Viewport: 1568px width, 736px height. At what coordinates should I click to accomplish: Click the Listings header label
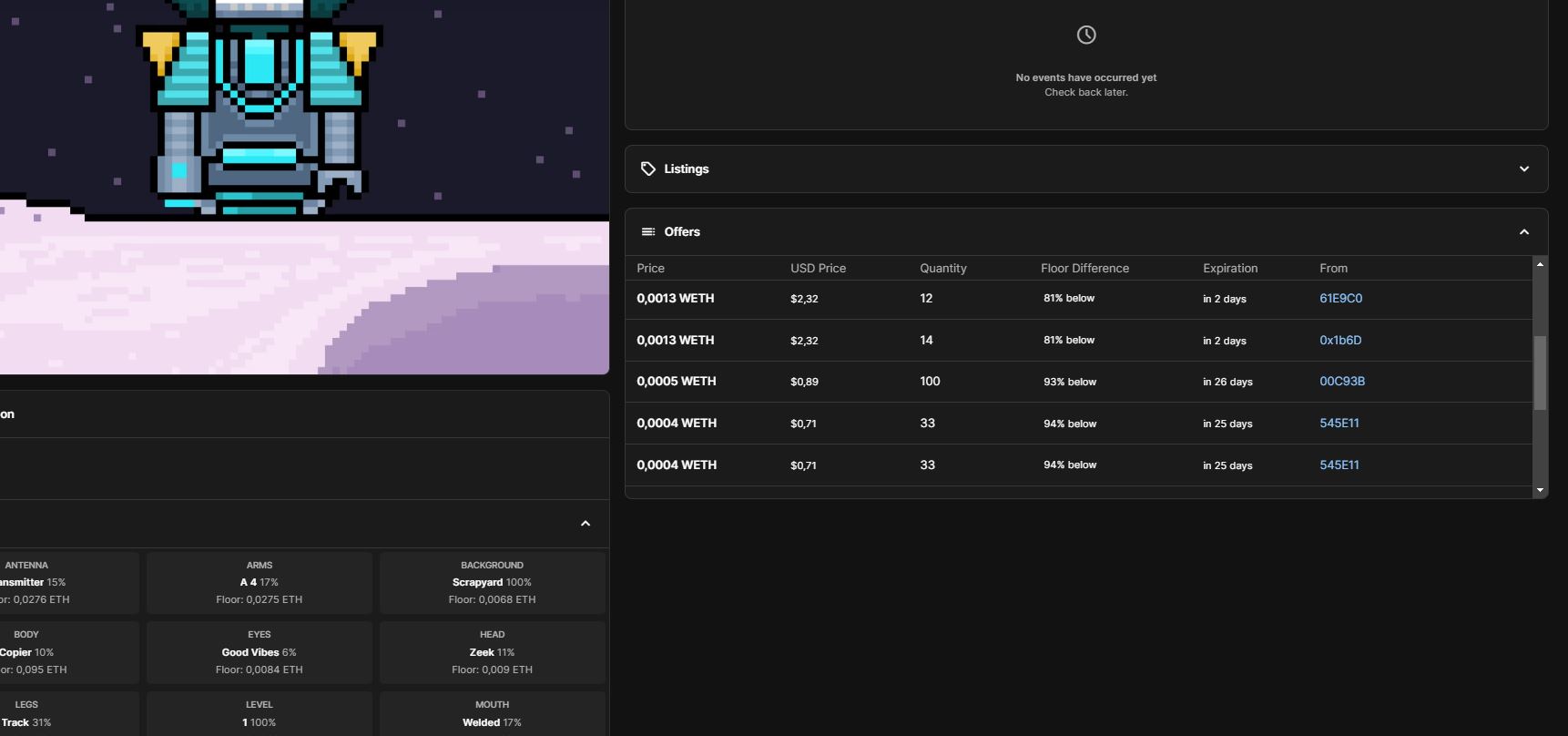tap(687, 169)
